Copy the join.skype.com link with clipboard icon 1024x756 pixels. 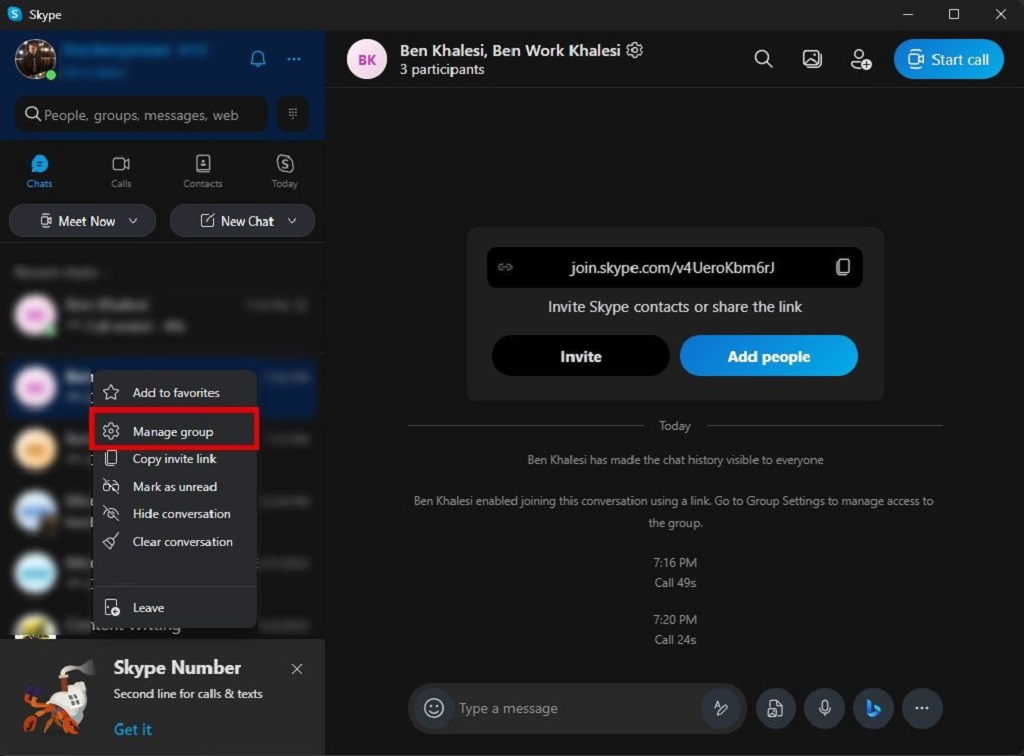(842, 267)
